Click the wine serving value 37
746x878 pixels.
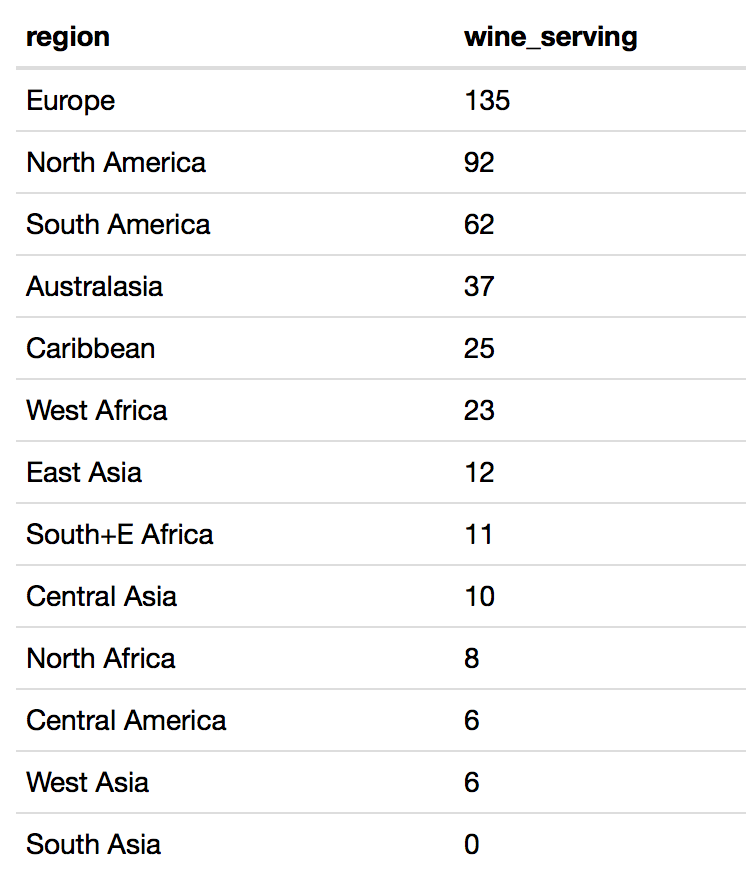(x=479, y=287)
